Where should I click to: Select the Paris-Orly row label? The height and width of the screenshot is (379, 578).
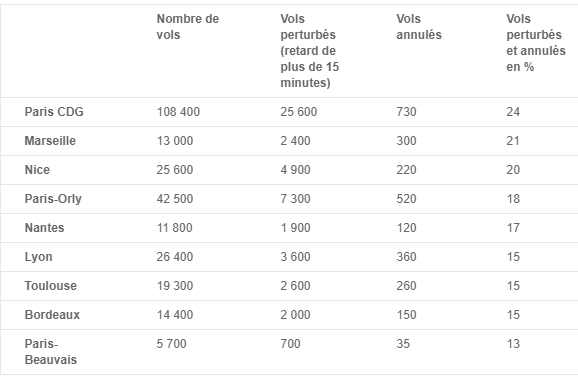(53, 199)
